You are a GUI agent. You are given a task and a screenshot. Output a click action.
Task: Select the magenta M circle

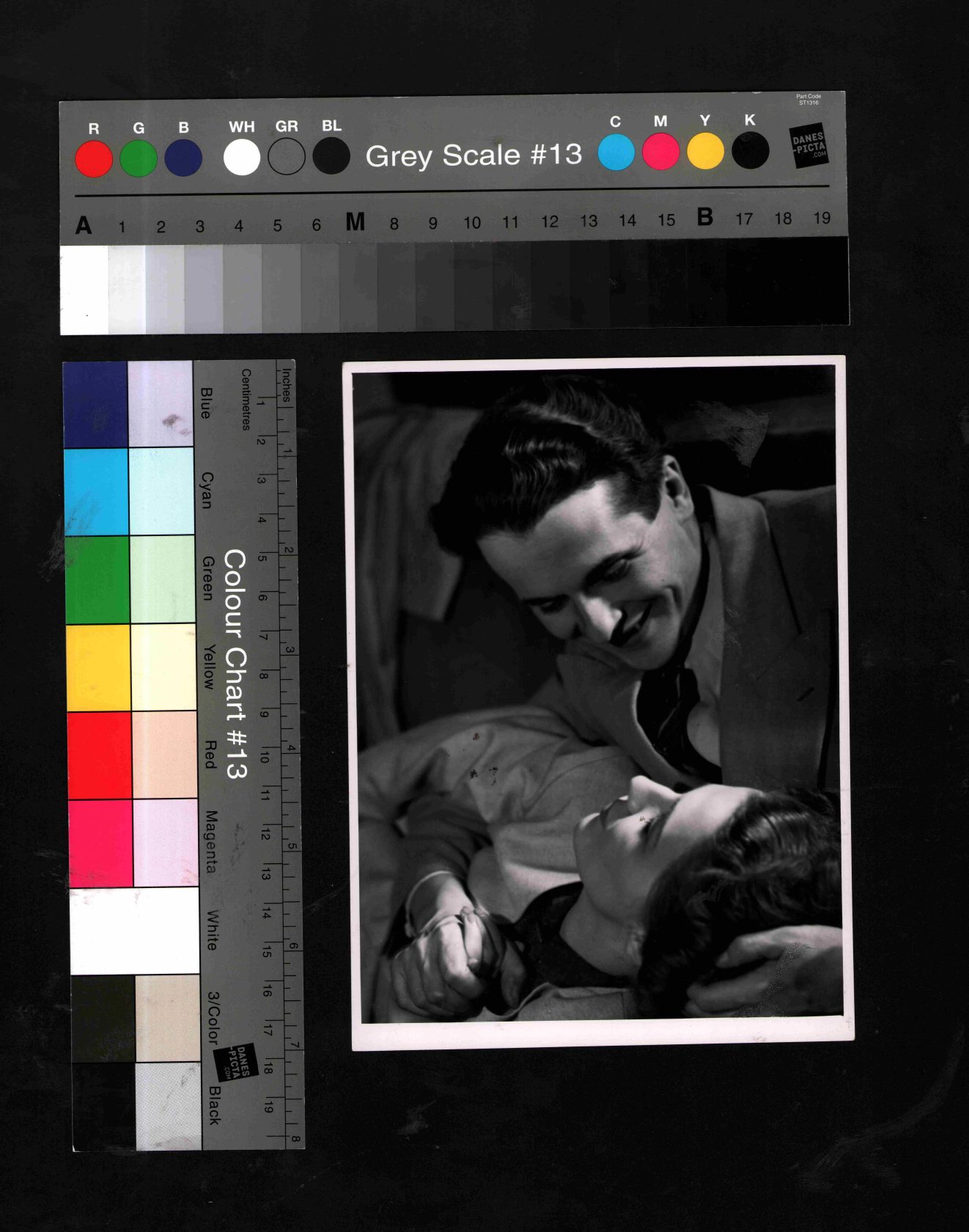tap(660, 151)
